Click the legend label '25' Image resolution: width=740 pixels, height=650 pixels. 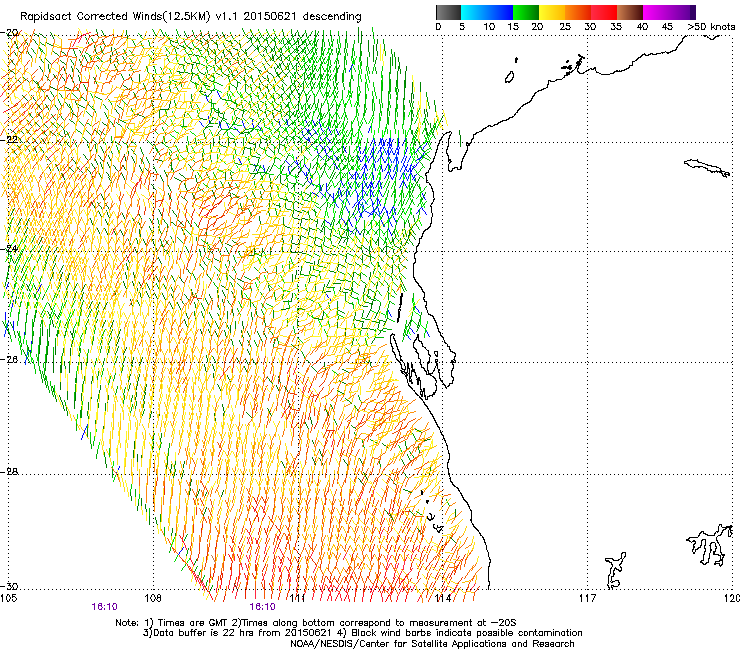click(x=565, y=27)
